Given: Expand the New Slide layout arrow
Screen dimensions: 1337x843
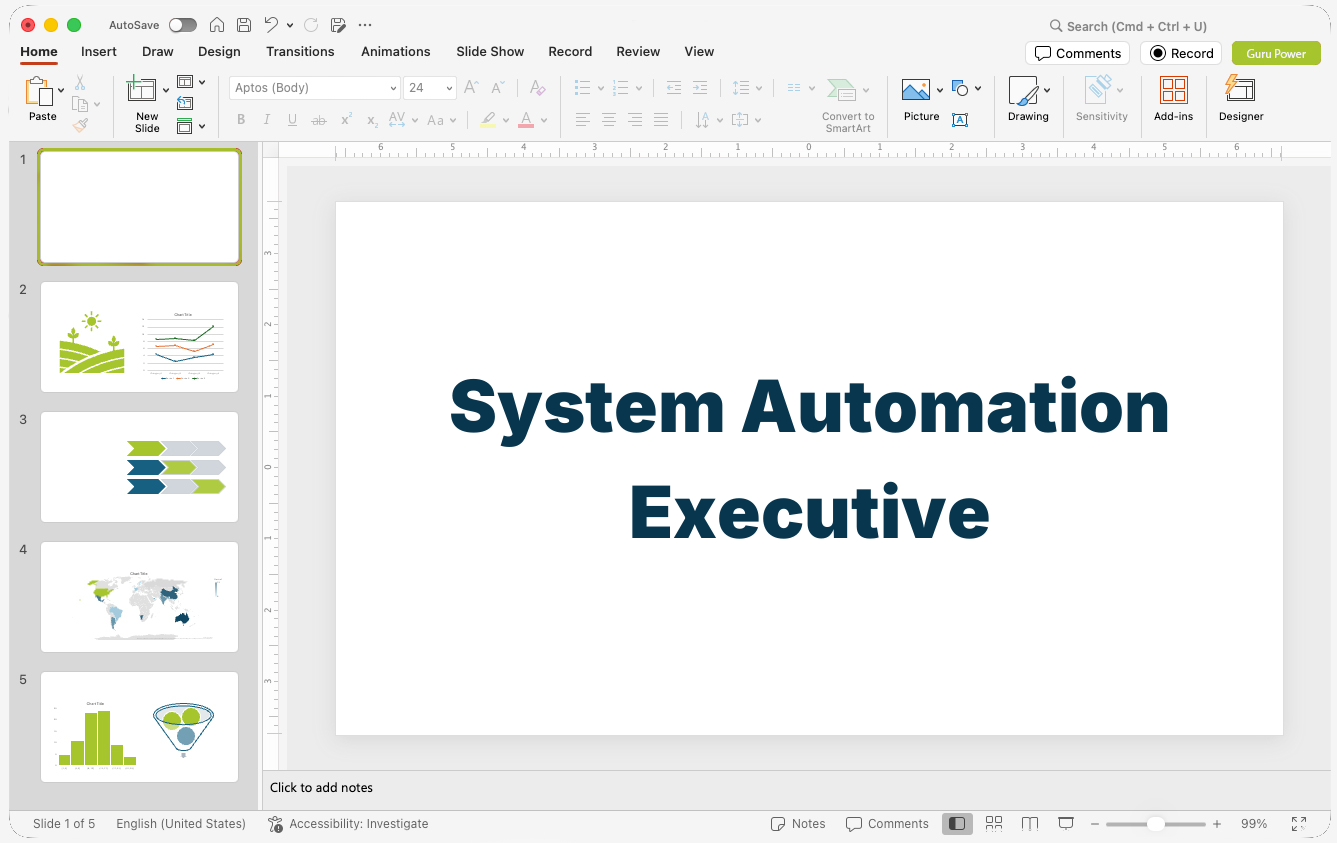Looking at the screenshot, I should click(166, 90).
